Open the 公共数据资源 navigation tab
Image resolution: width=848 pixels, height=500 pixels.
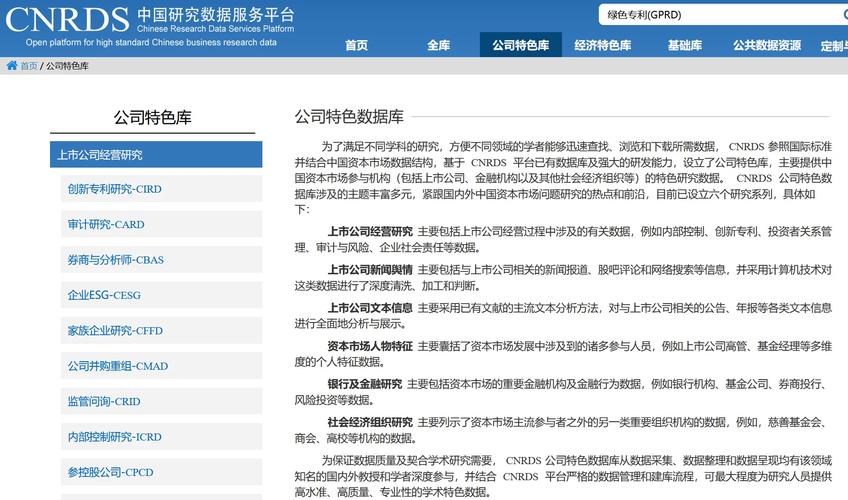(x=767, y=45)
